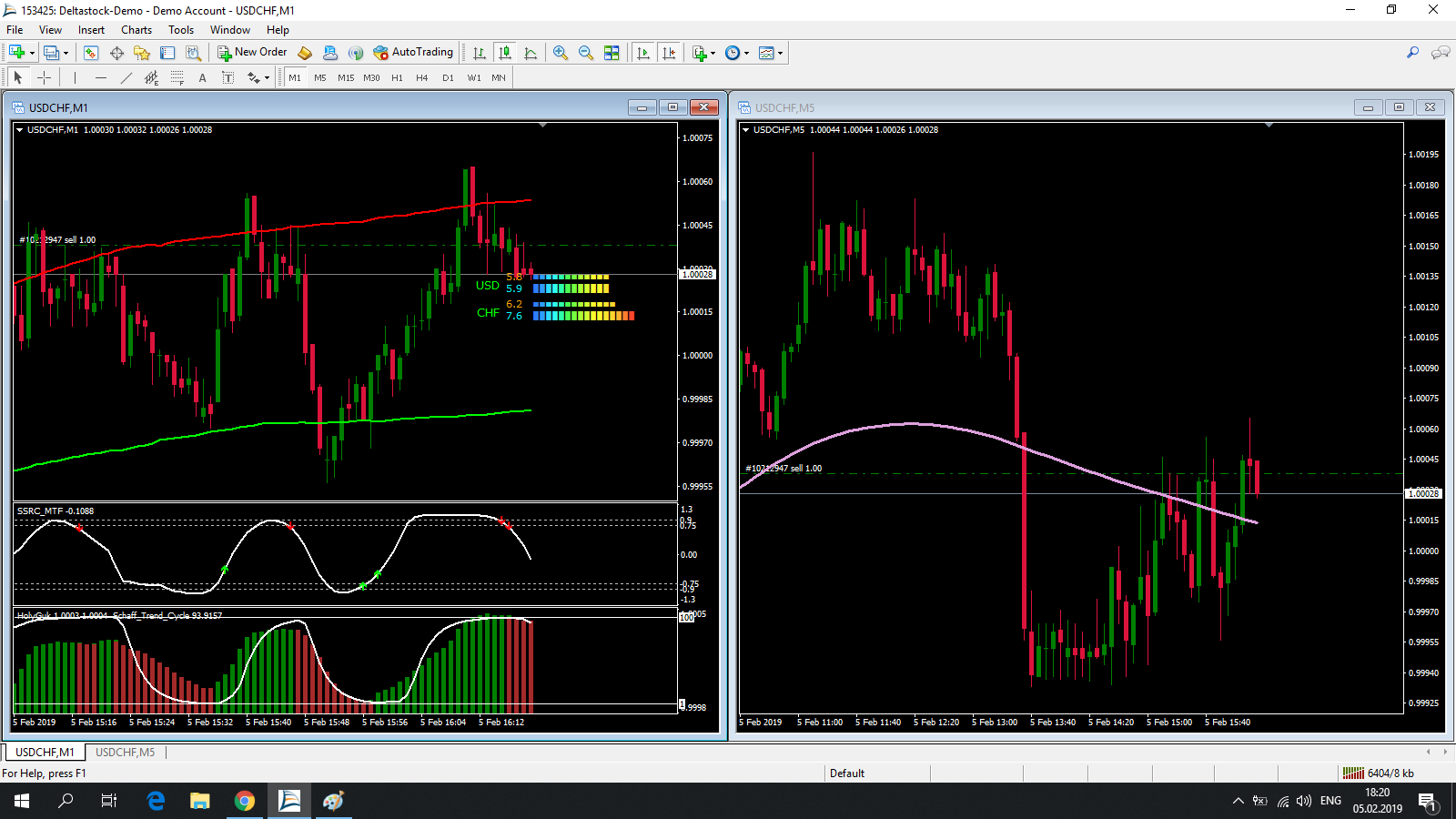
Task: Open the Strategy Tester icon
Action: 193,53
